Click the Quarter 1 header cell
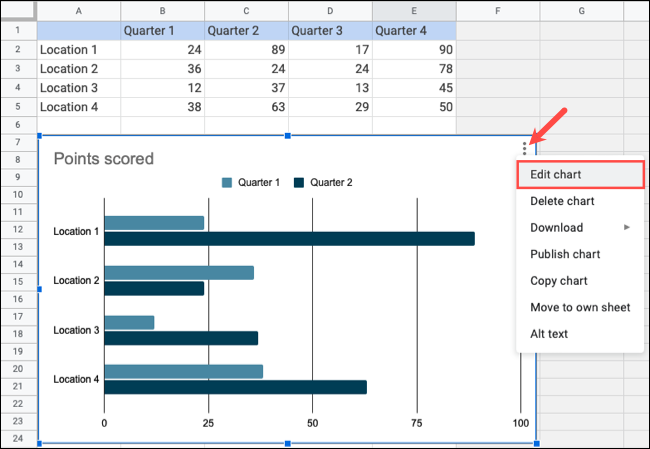Viewport: 650px width, 449px height. click(x=162, y=31)
